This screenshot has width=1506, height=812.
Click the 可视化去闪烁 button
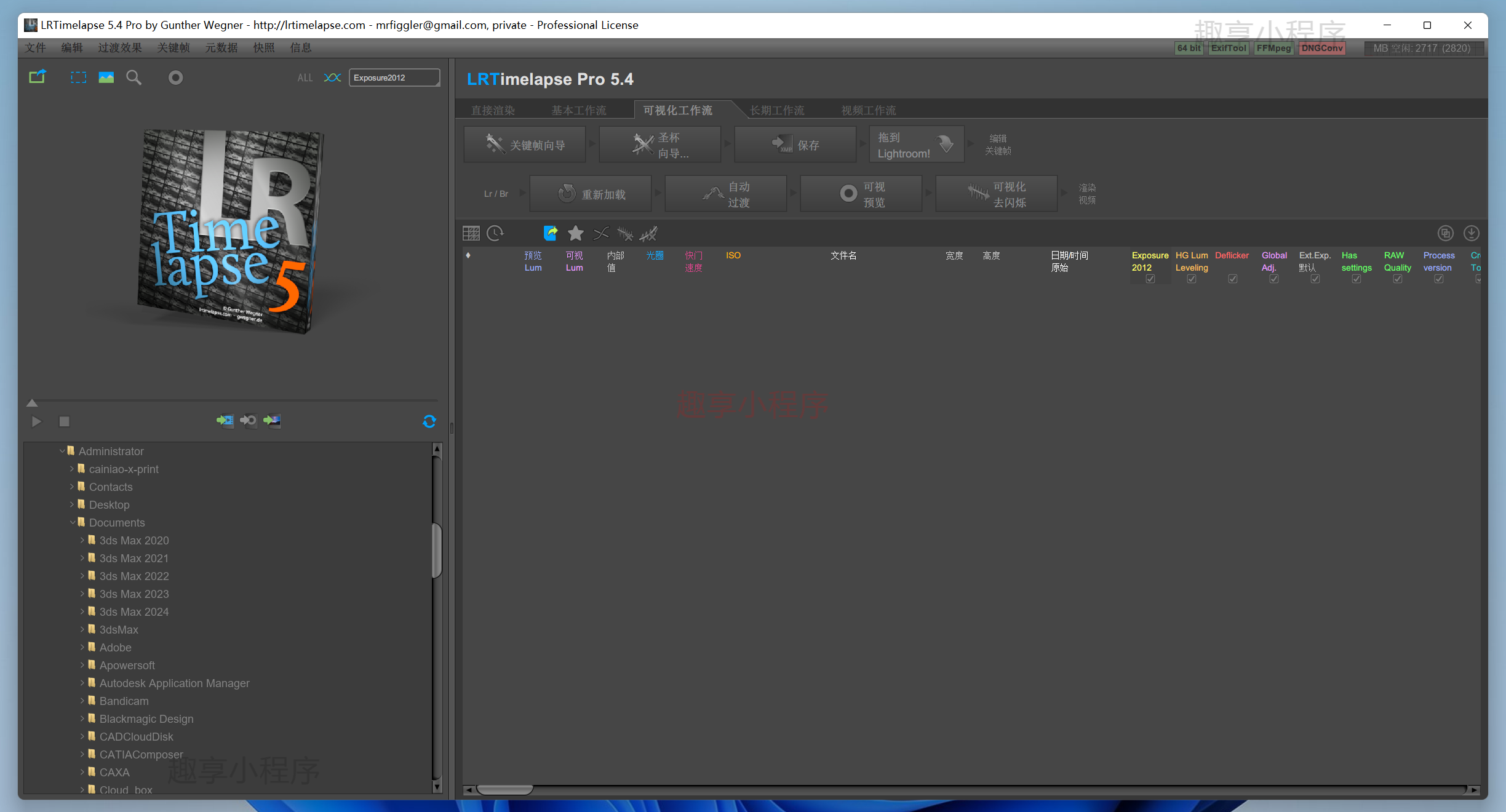click(x=997, y=194)
